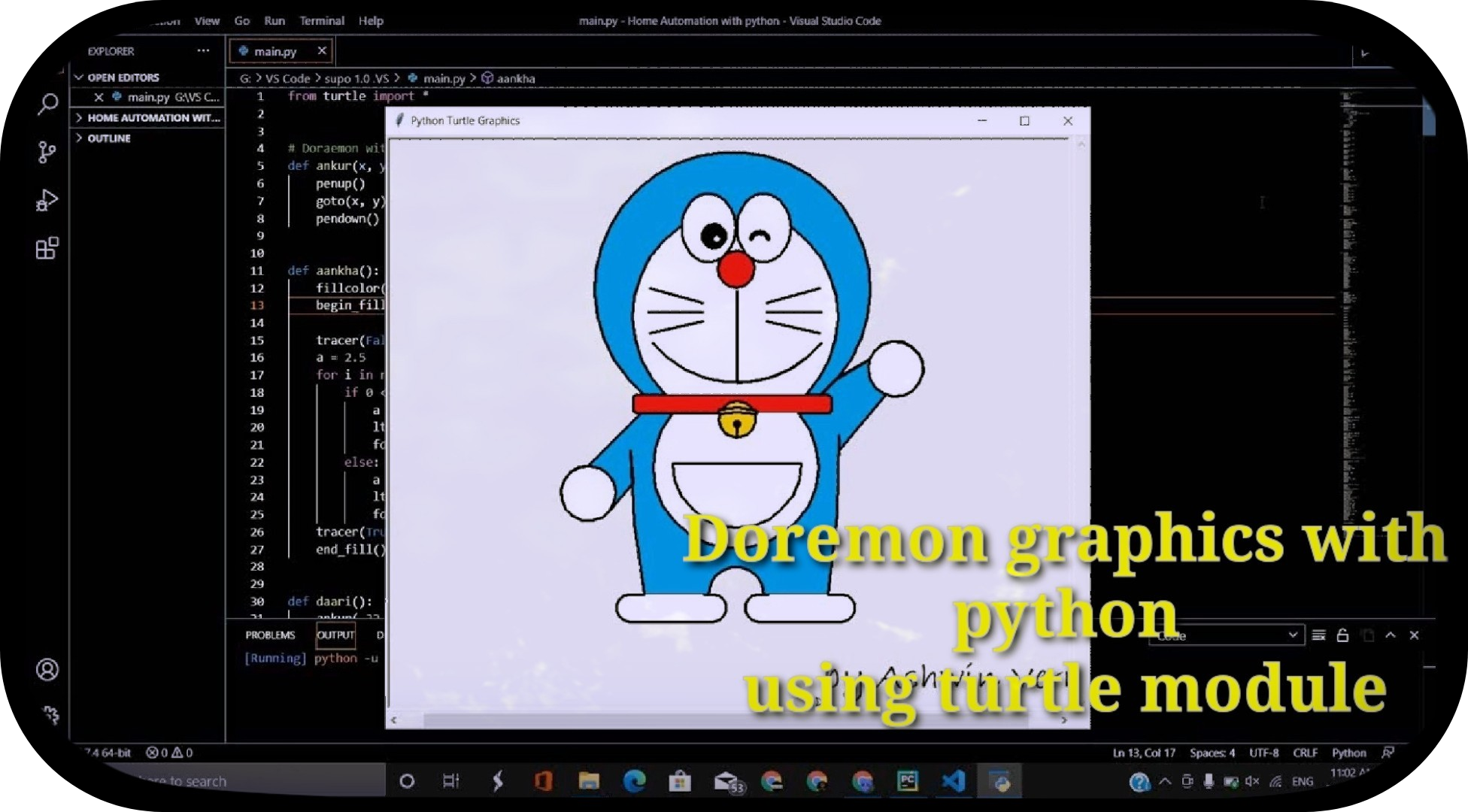Open the Run and Debug view
This screenshot has width=1468, height=812.
[47, 201]
